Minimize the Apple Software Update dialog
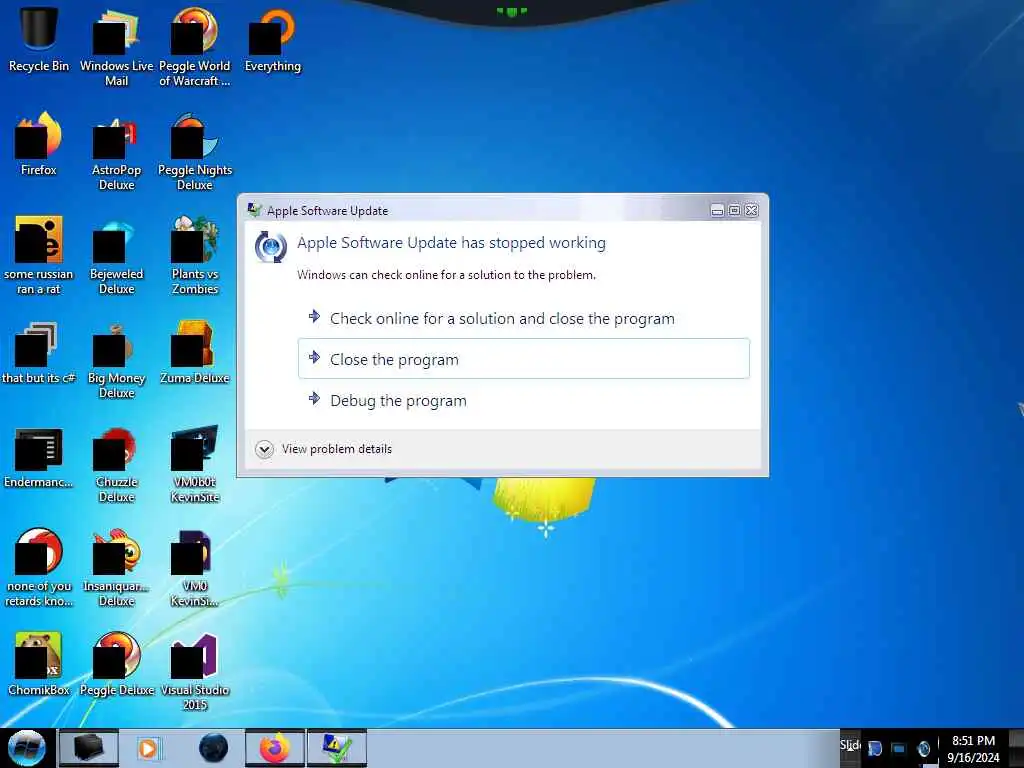 pyautogui.click(x=717, y=210)
